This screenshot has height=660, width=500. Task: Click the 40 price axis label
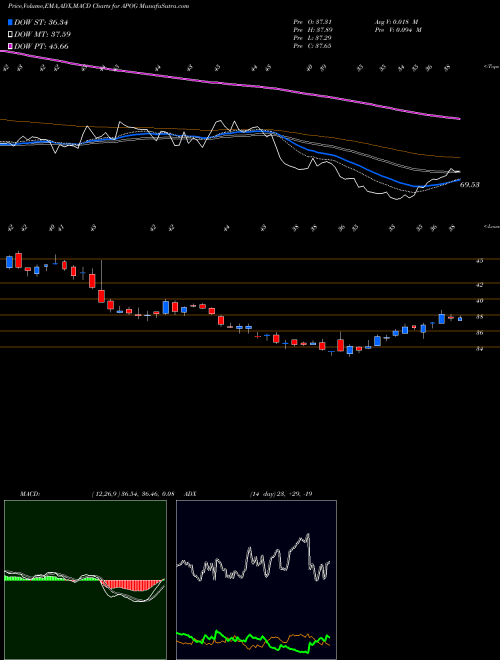(x=479, y=301)
